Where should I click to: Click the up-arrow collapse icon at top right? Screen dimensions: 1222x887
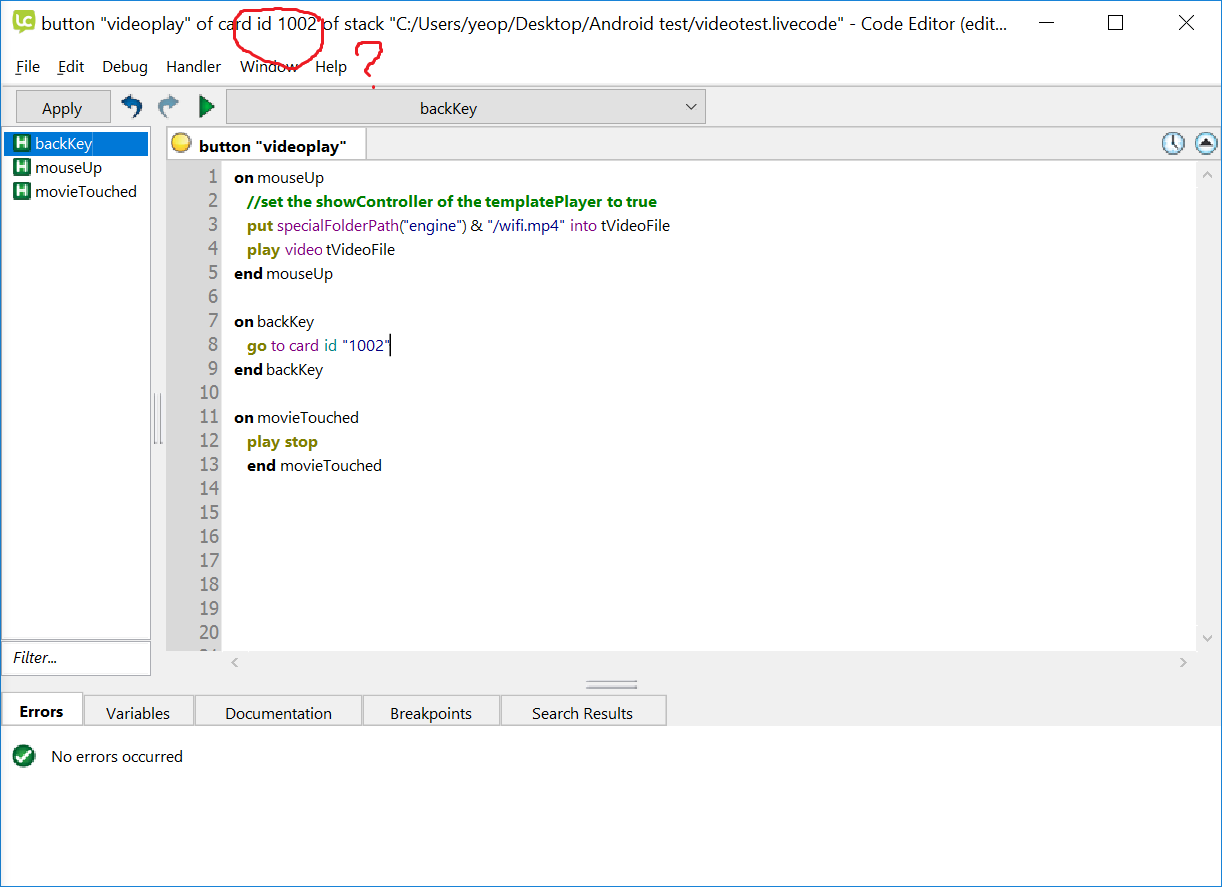[x=1206, y=144]
